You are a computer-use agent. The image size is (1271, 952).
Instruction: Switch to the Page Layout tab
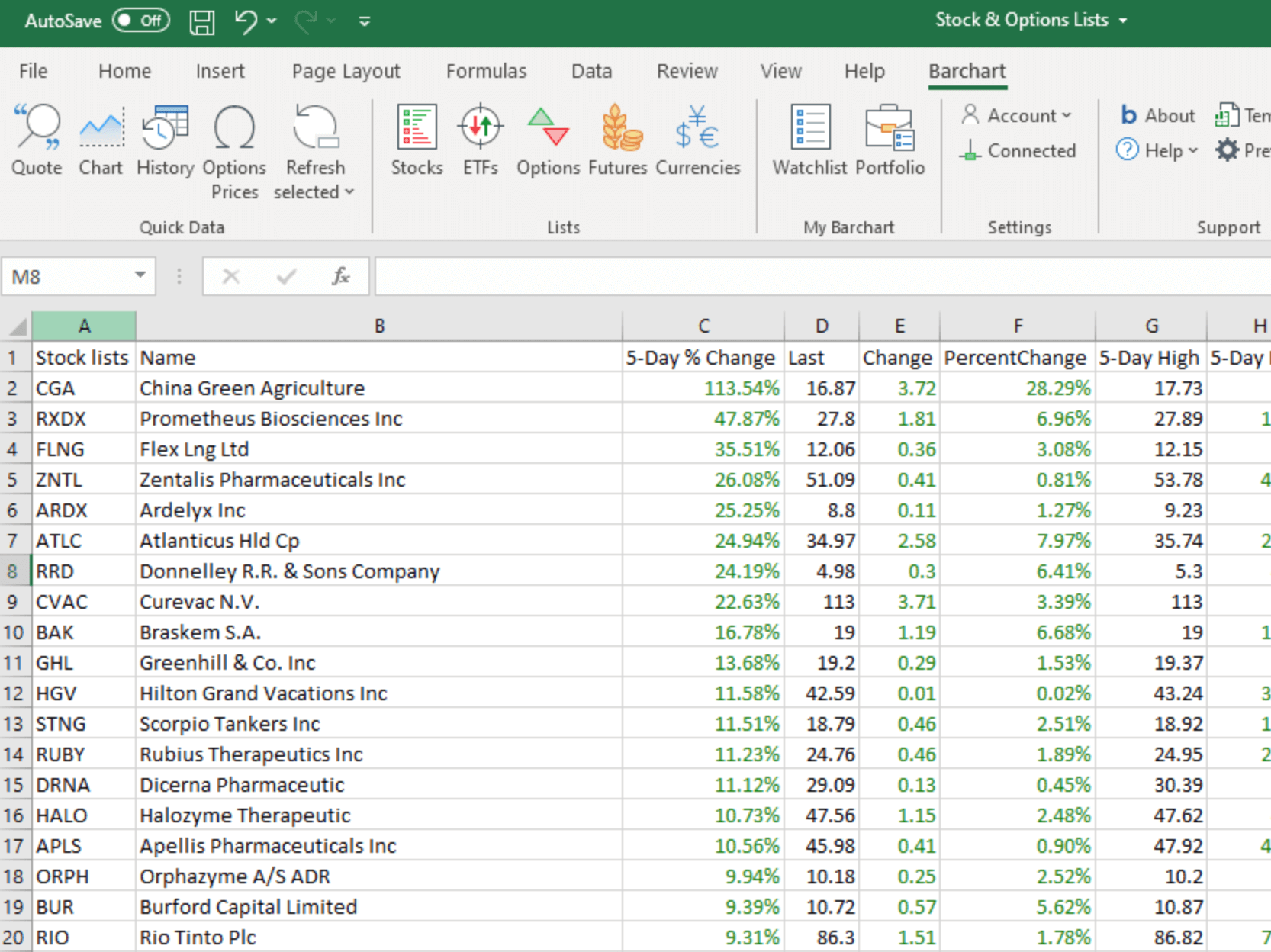pos(346,71)
